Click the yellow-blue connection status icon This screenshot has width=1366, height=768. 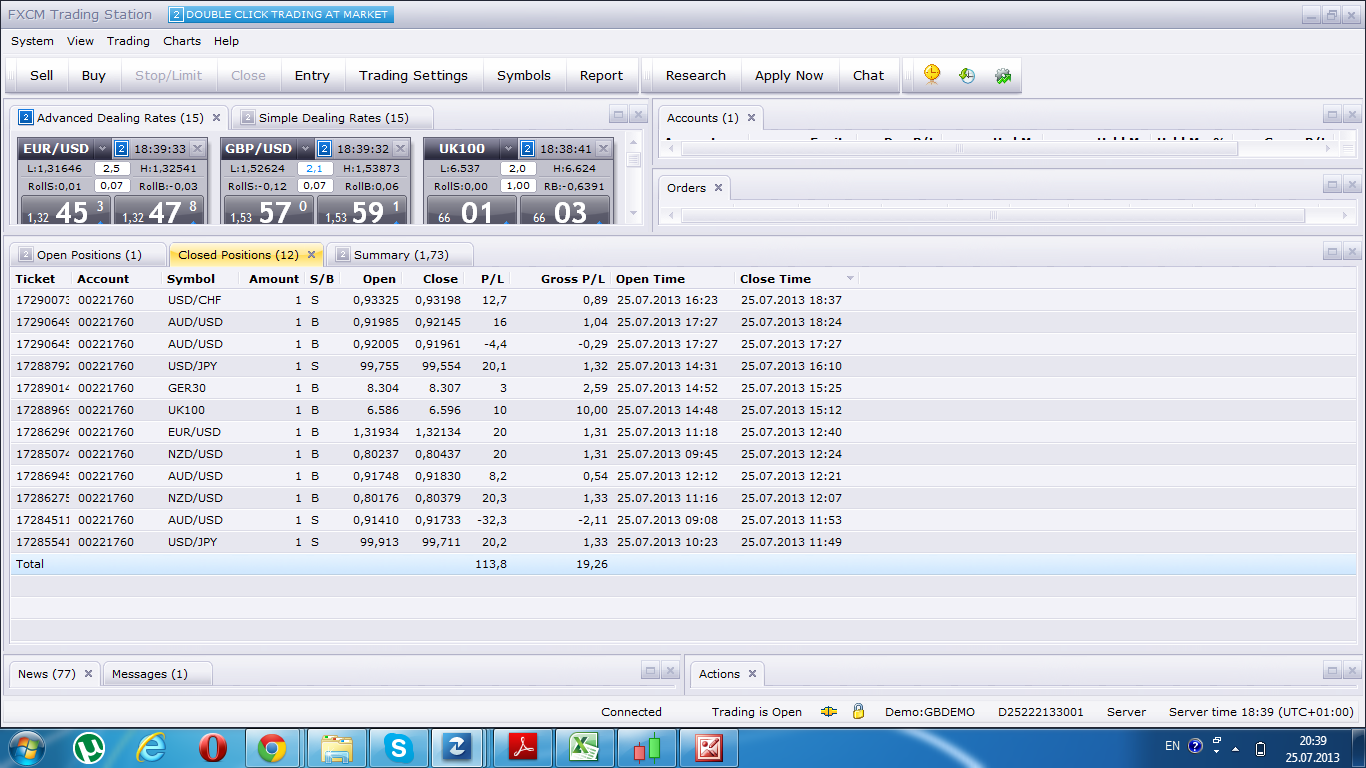pyautogui.click(x=829, y=712)
